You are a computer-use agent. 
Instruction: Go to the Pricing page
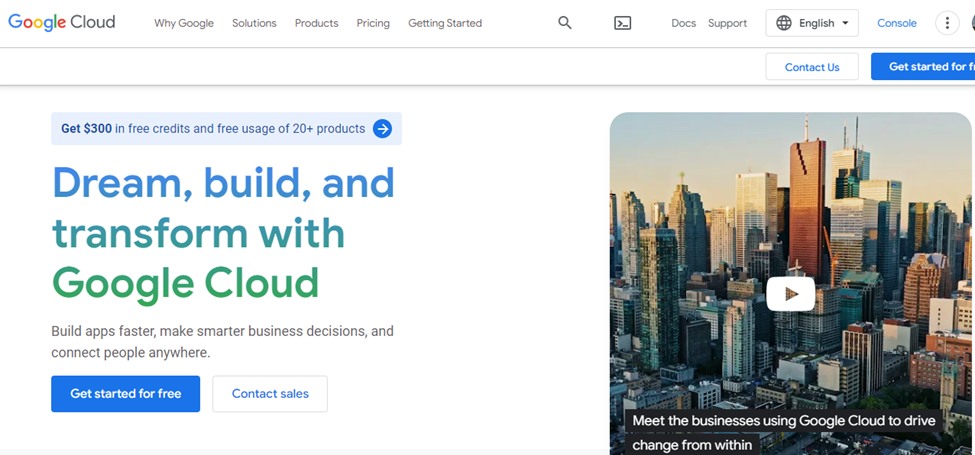[x=373, y=23]
